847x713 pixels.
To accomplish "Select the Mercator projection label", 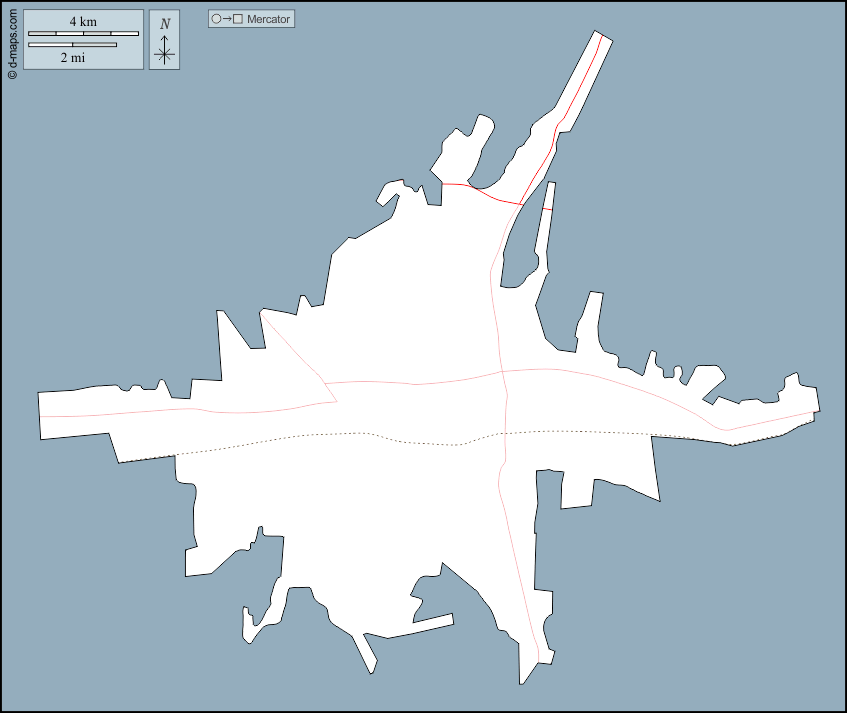I will (x=269, y=19).
